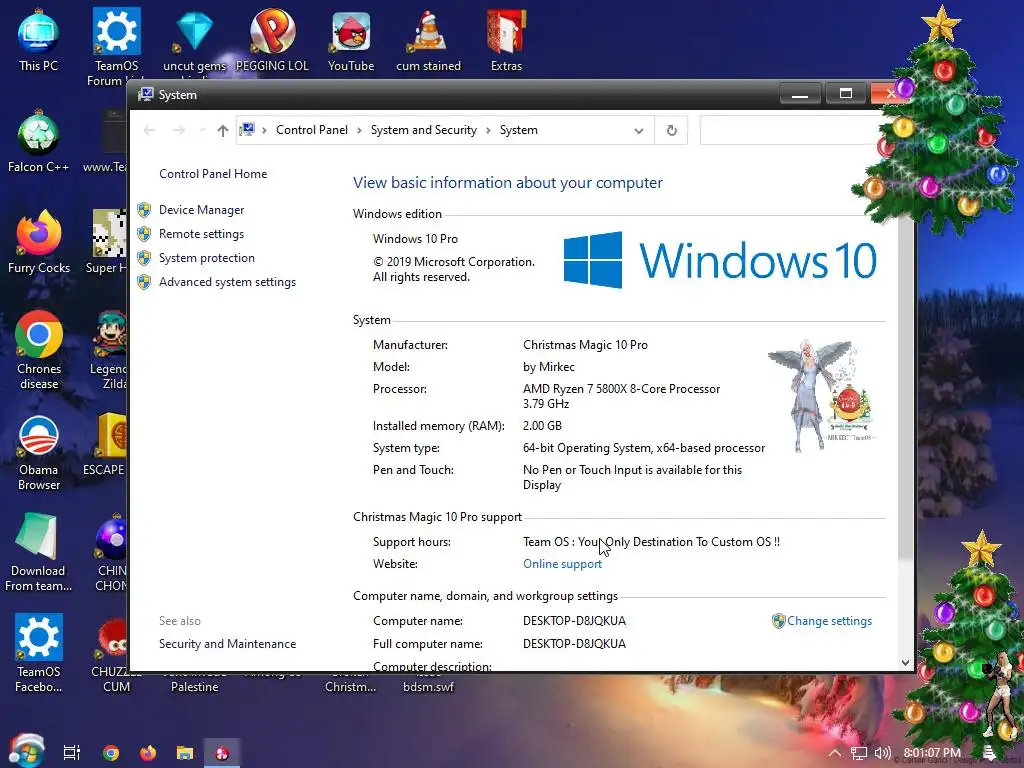
Task: Click the Windows 10 Pro edition text
Action: [x=415, y=239]
